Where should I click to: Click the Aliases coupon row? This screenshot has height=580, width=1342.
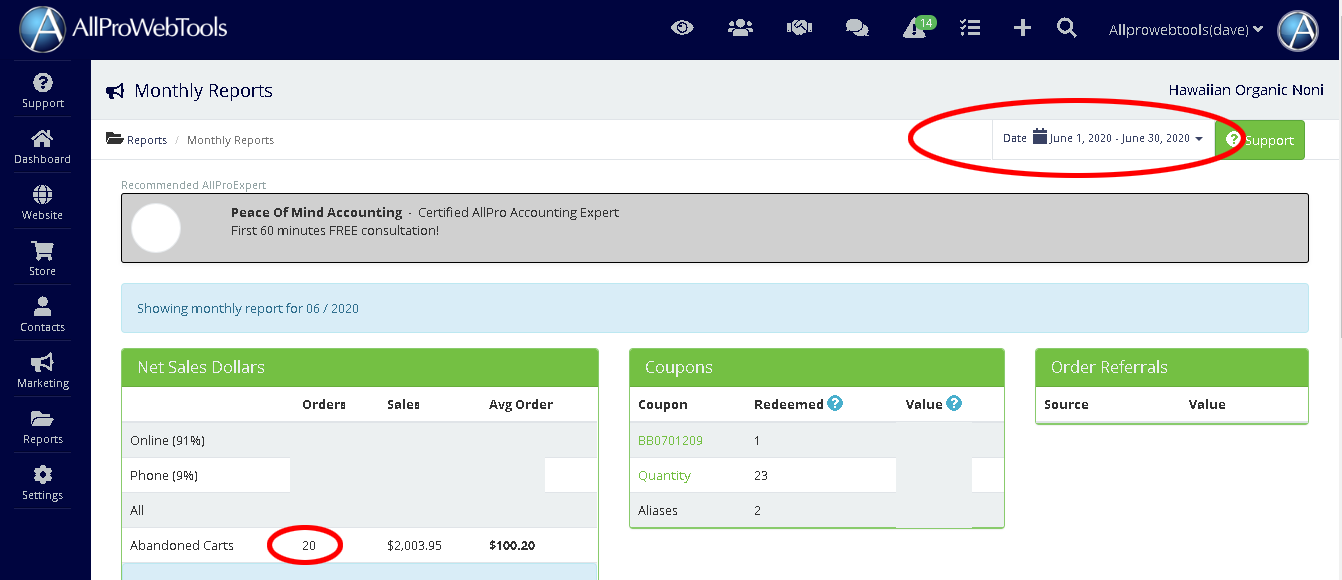point(816,510)
